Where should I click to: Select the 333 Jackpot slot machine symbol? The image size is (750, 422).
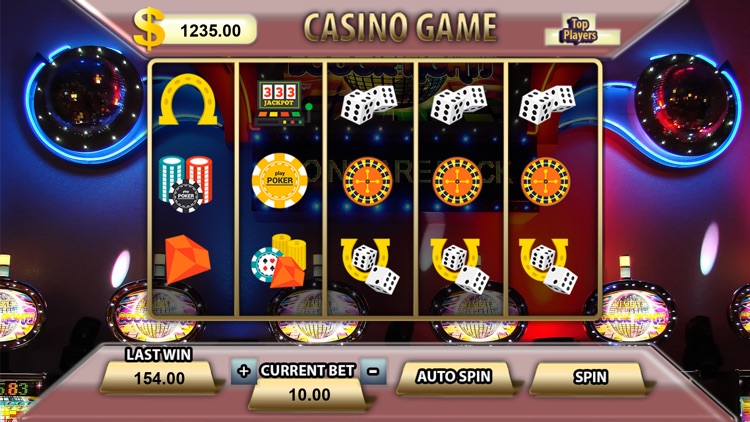coord(282,103)
